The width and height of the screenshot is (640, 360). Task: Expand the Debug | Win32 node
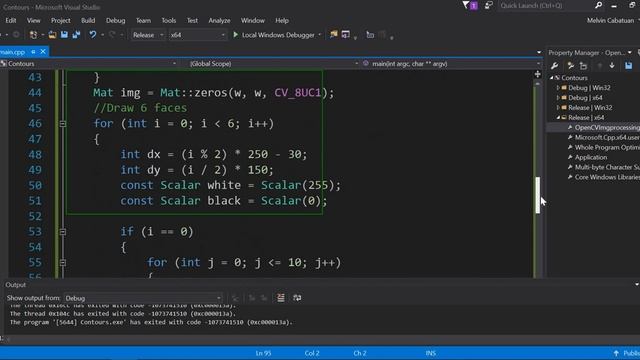click(558, 88)
